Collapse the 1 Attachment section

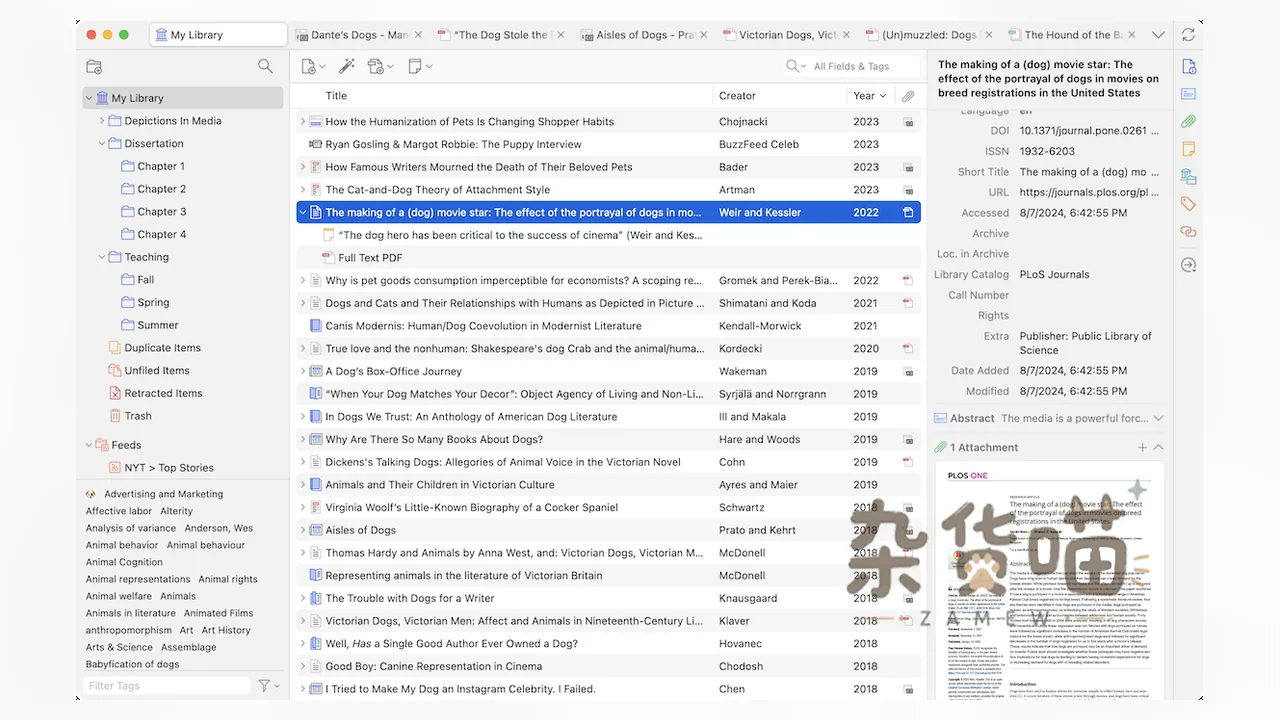tap(1158, 447)
